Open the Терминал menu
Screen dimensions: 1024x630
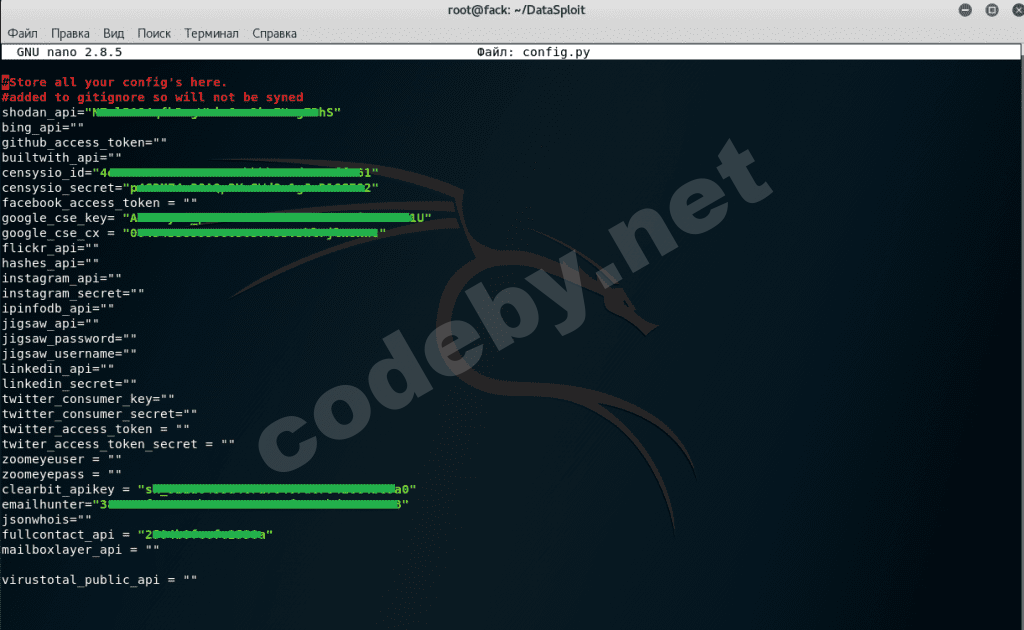(x=211, y=33)
